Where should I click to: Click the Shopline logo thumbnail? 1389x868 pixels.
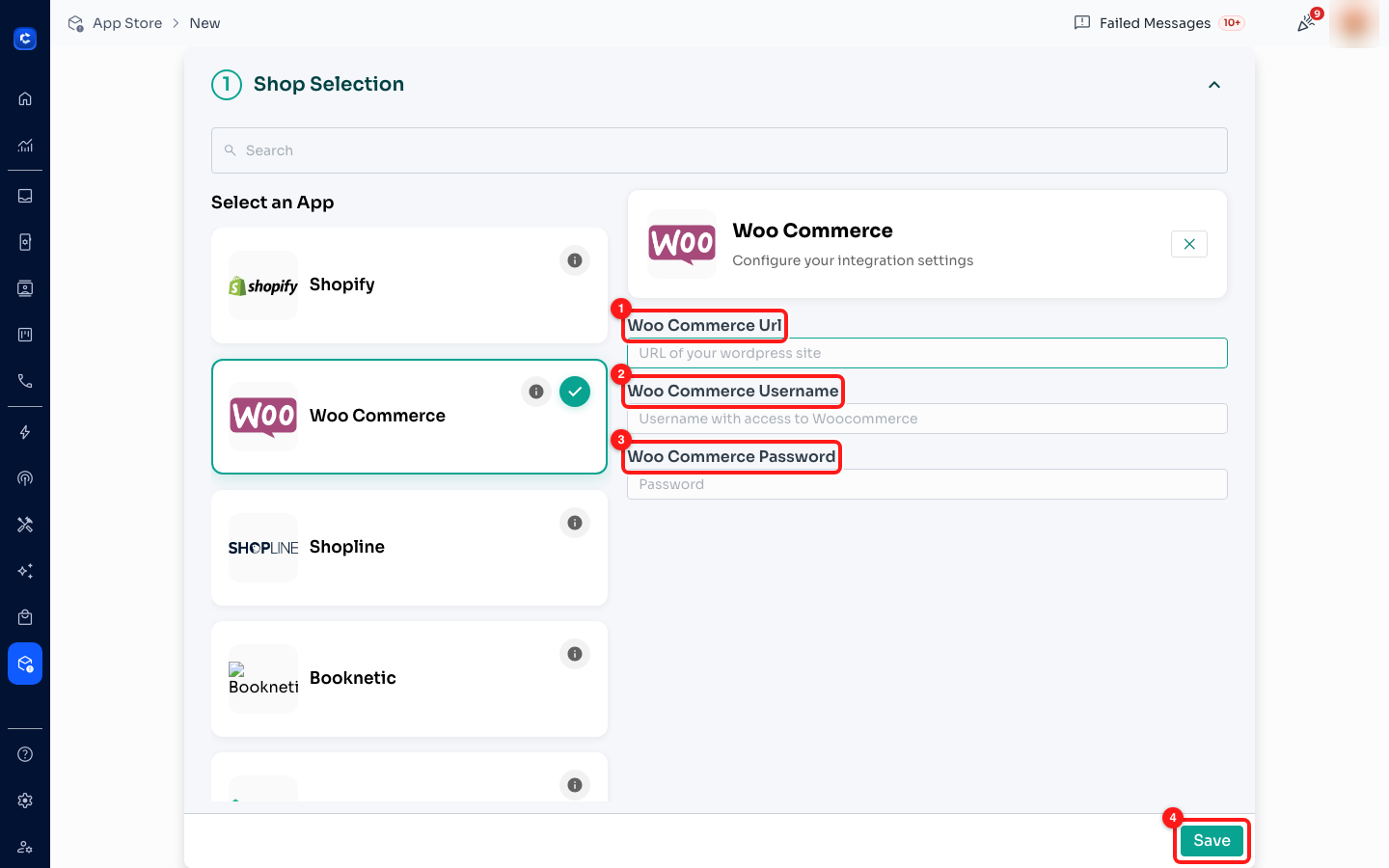click(x=263, y=548)
